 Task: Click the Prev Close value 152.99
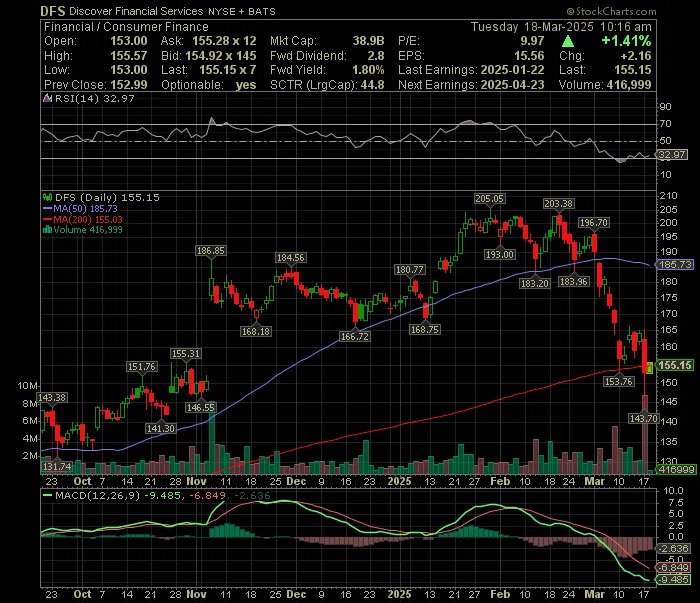[129, 84]
